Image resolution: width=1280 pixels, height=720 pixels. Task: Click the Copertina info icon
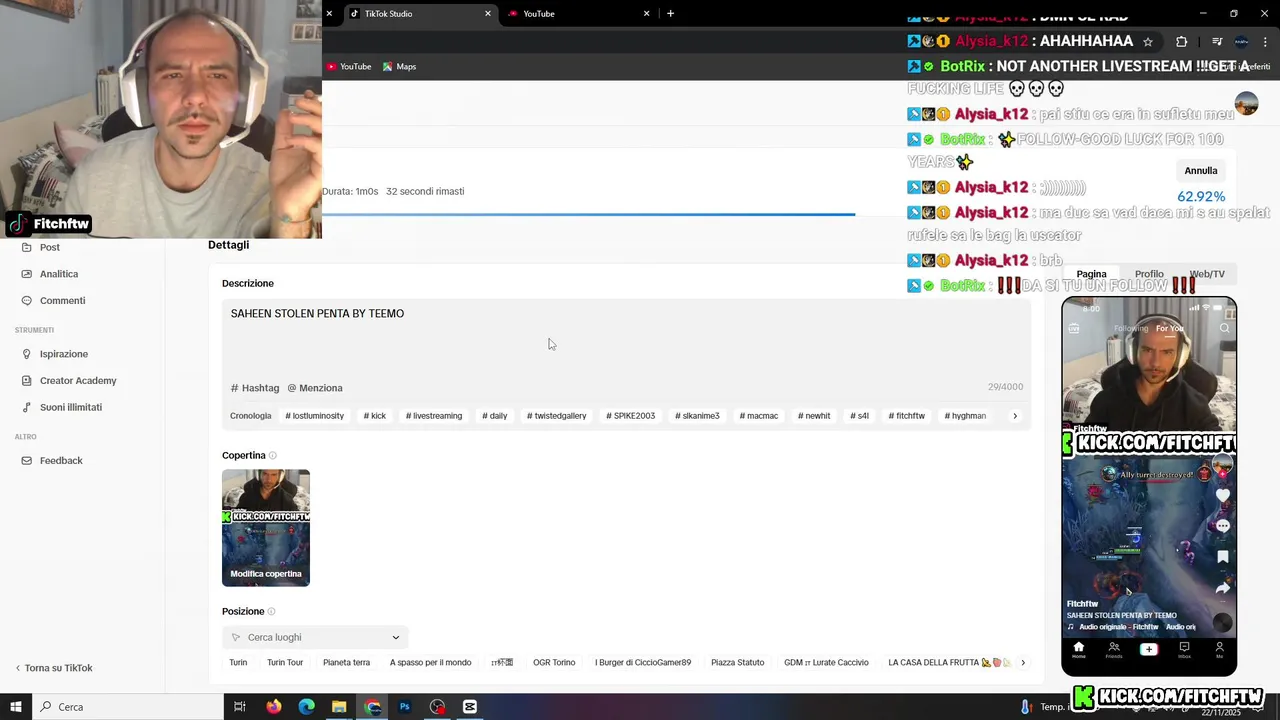[272, 456]
